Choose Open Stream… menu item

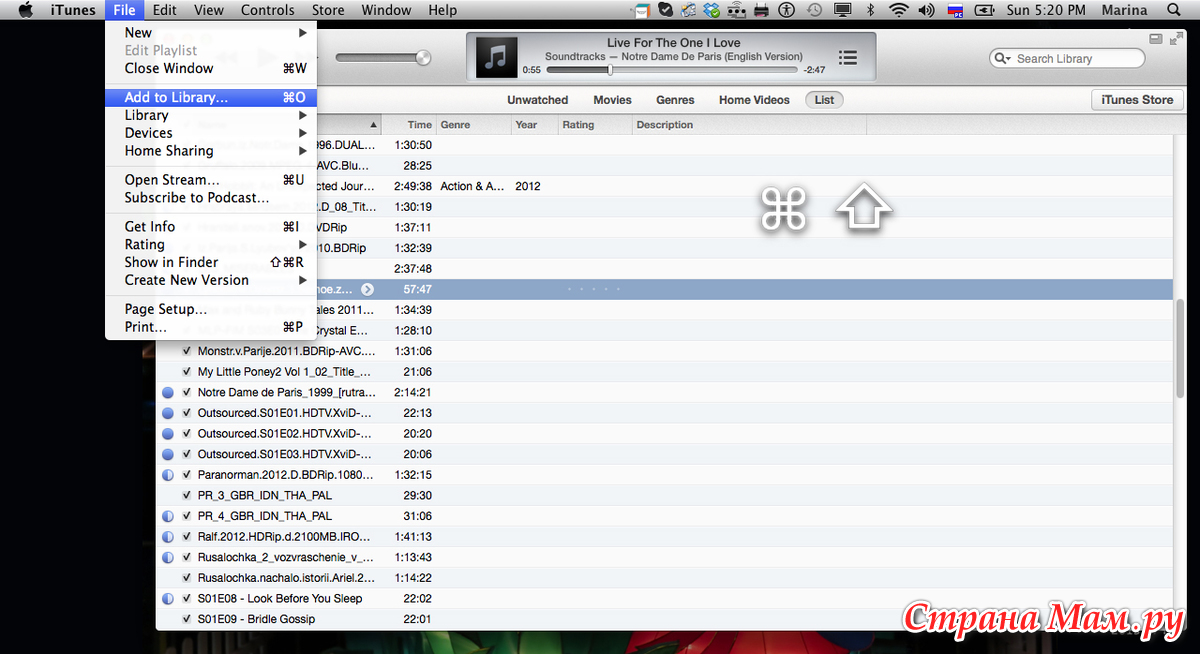[x=211, y=180]
